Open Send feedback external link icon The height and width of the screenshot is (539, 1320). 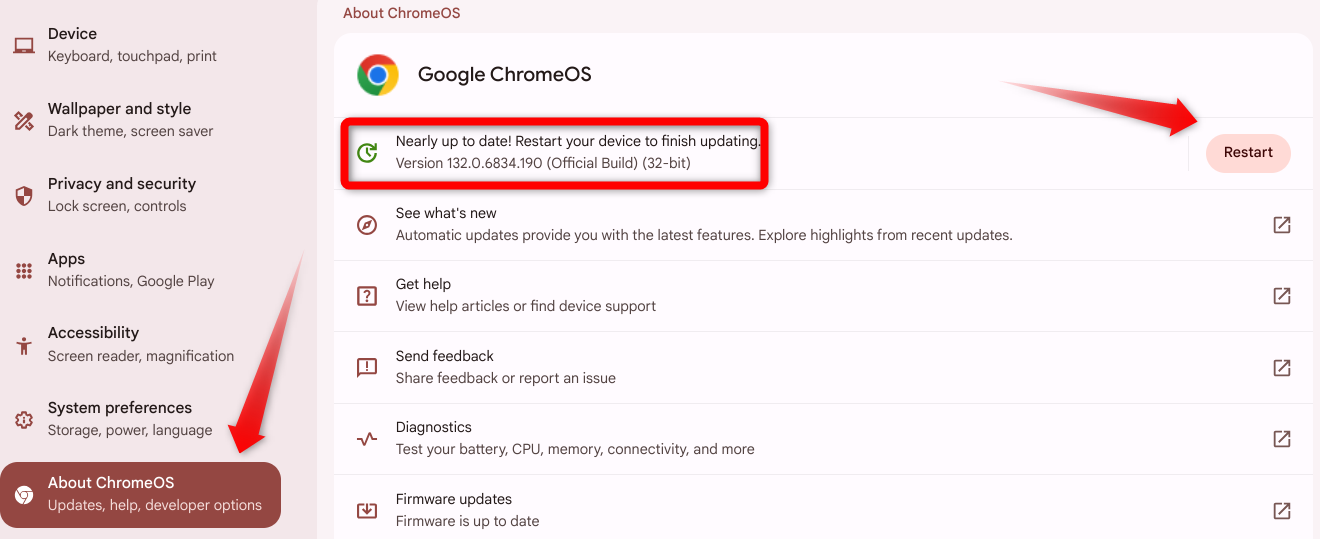coord(1281,367)
